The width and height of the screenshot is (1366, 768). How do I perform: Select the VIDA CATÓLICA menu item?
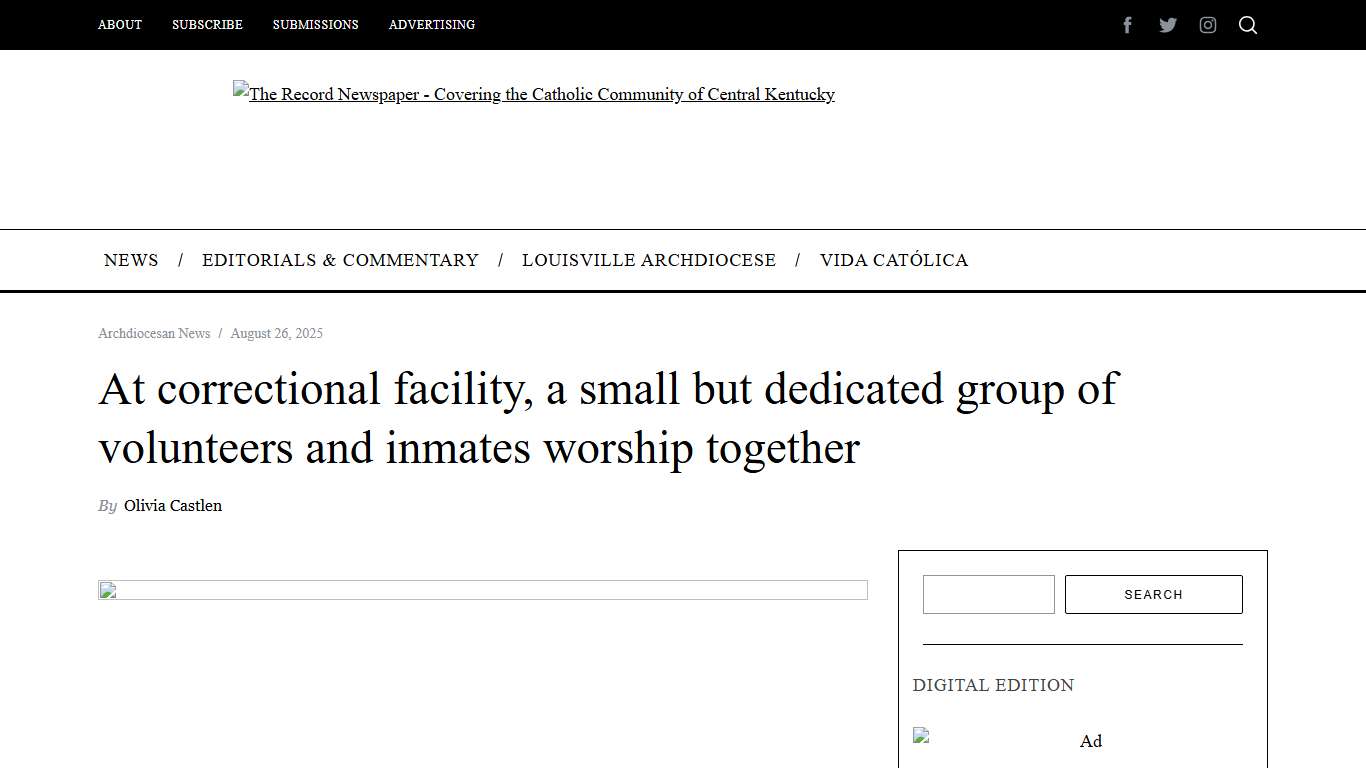tap(893, 260)
